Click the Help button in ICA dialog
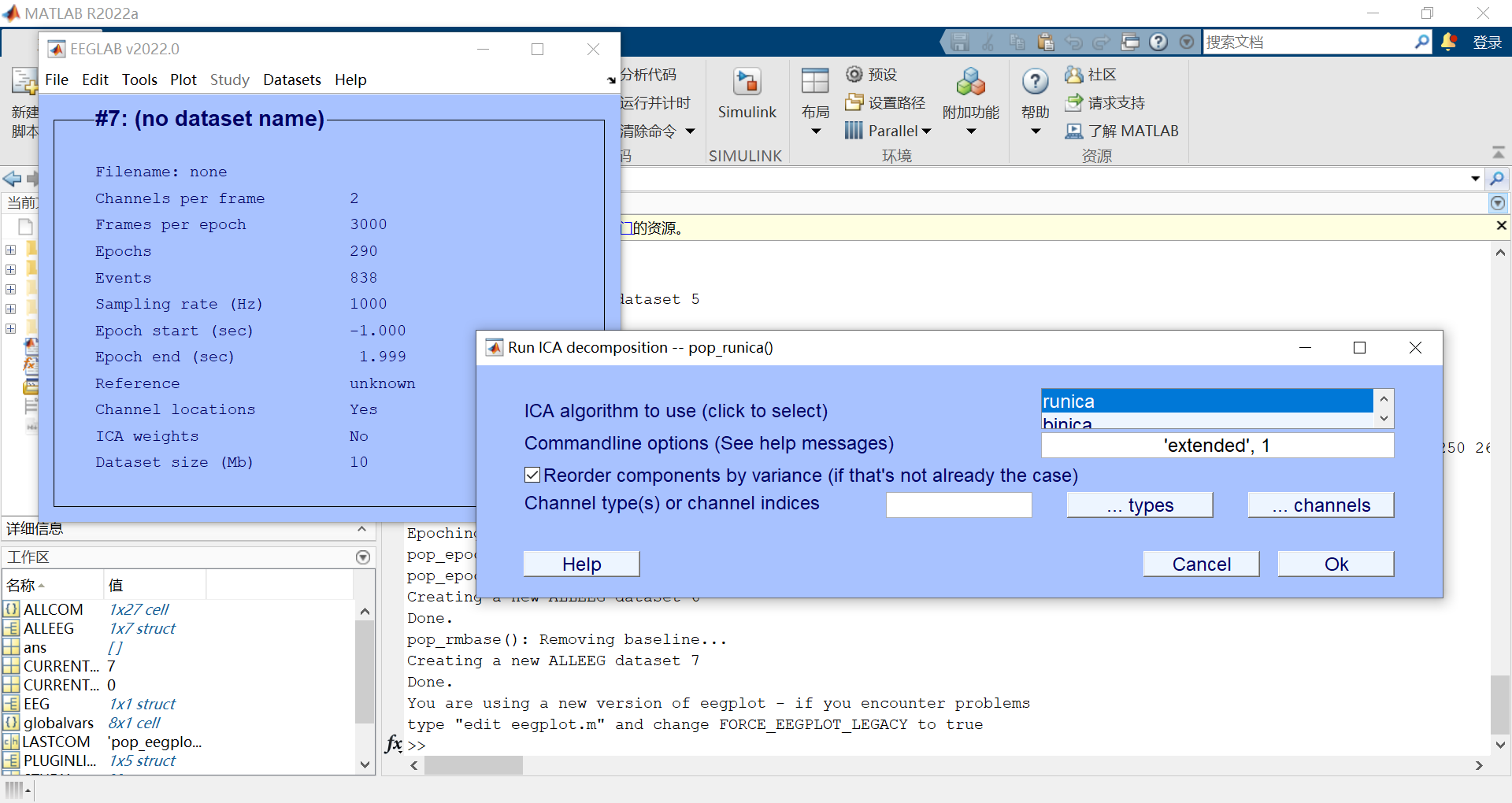This screenshot has width=1512, height=803. point(581,564)
